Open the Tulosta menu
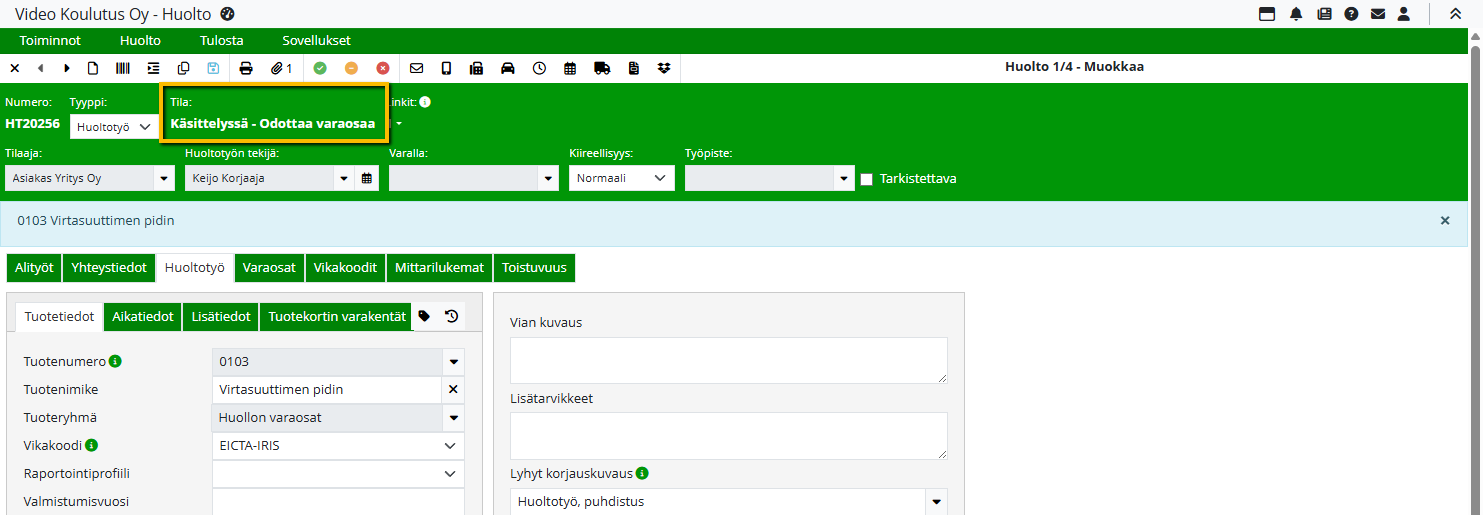1483x515 pixels. click(x=221, y=41)
